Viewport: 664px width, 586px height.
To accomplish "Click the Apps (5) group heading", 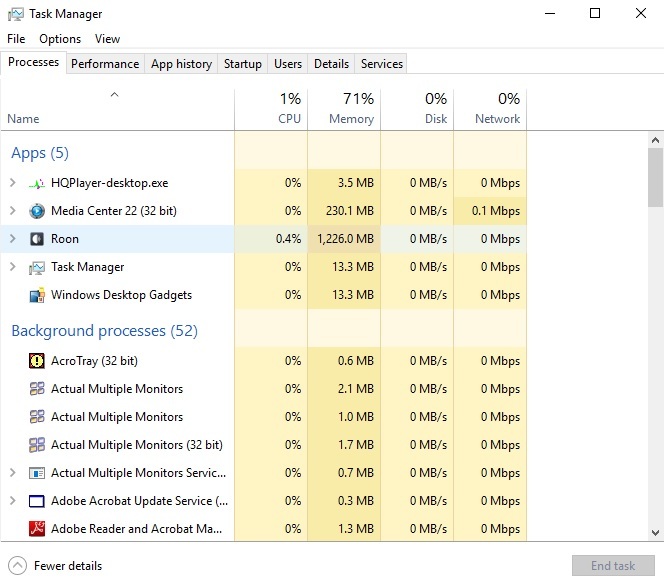I will click(x=40, y=153).
